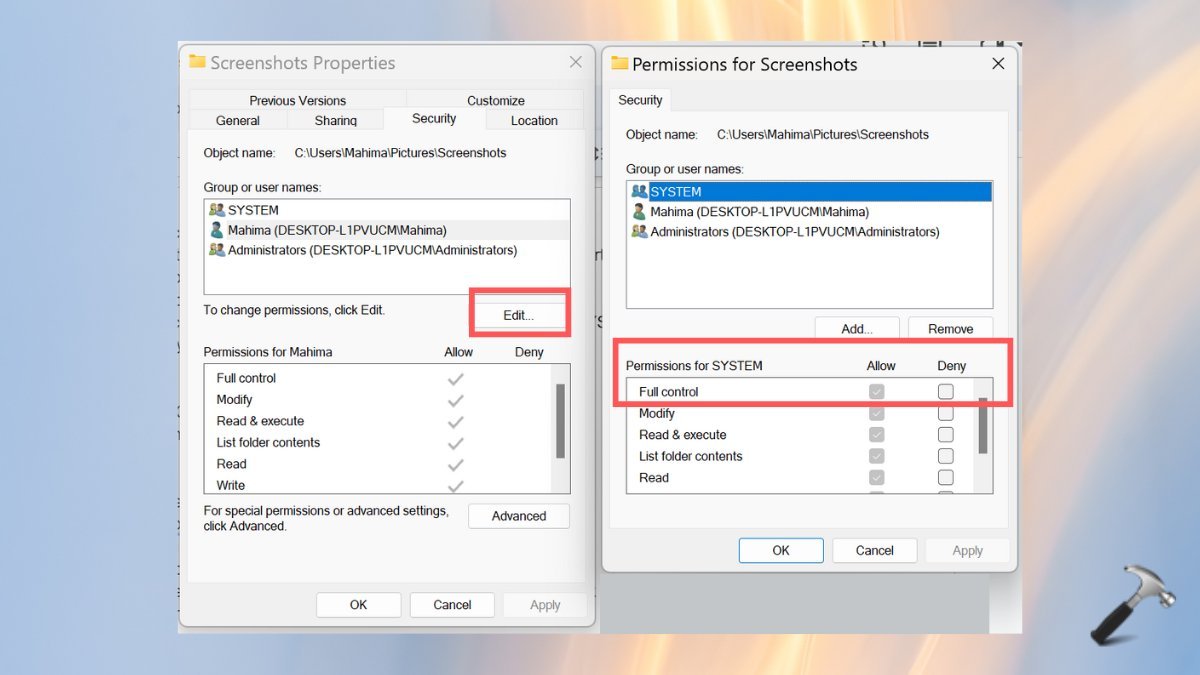Toggle Allow checkbox for Read & execute
Image resolution: width=1200 pixels, height=675 pixels.
[877, 434]
